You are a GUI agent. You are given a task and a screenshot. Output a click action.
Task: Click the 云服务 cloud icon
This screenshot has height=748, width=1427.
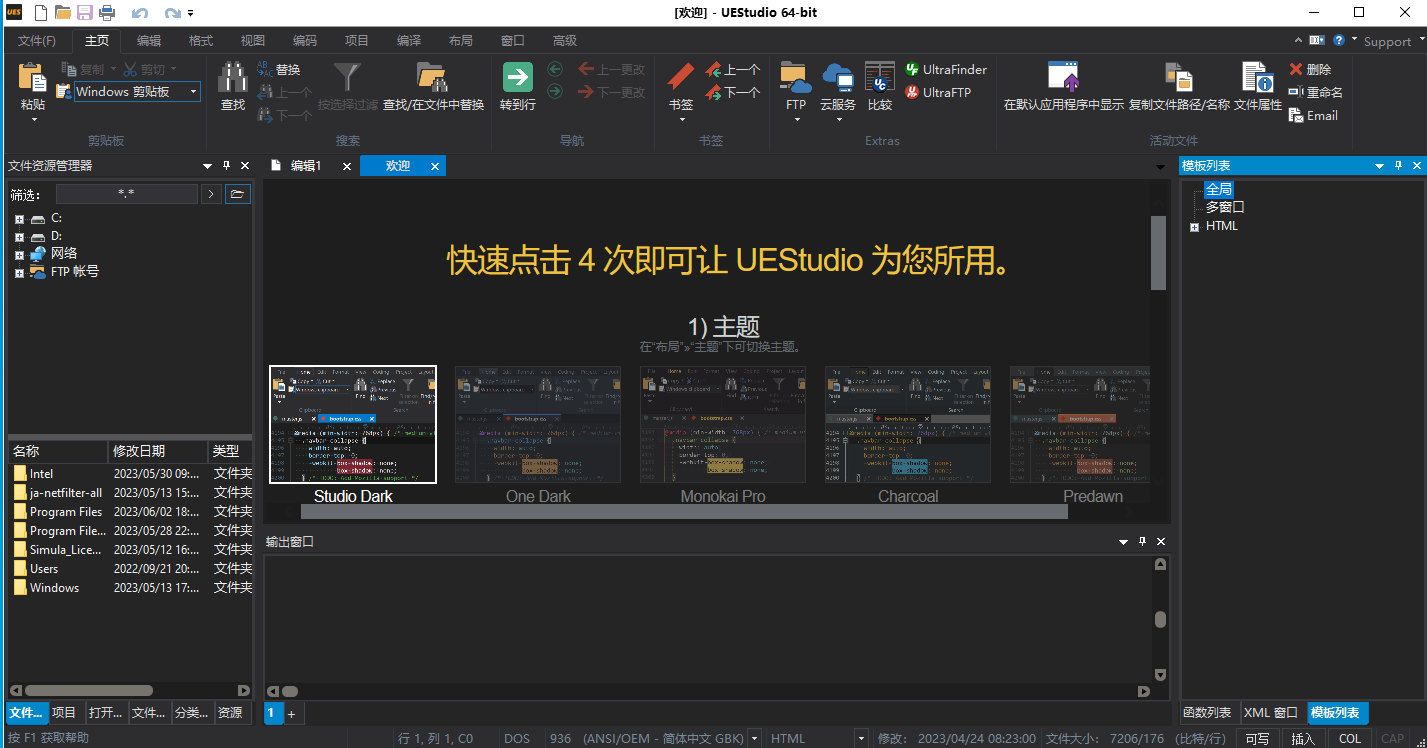837,78
